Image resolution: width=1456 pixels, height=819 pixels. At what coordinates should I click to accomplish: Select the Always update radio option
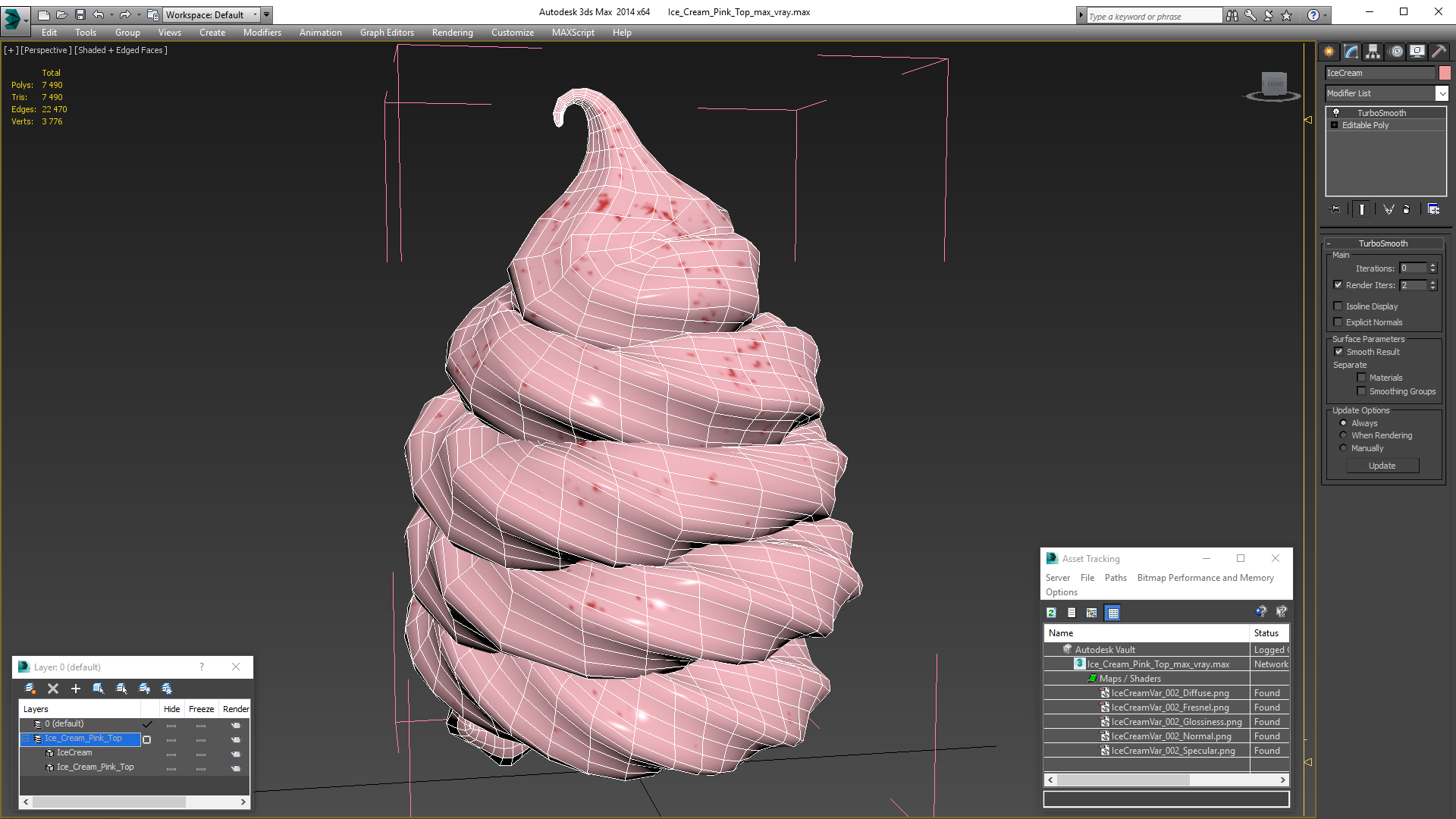(x=1343, y=423)
